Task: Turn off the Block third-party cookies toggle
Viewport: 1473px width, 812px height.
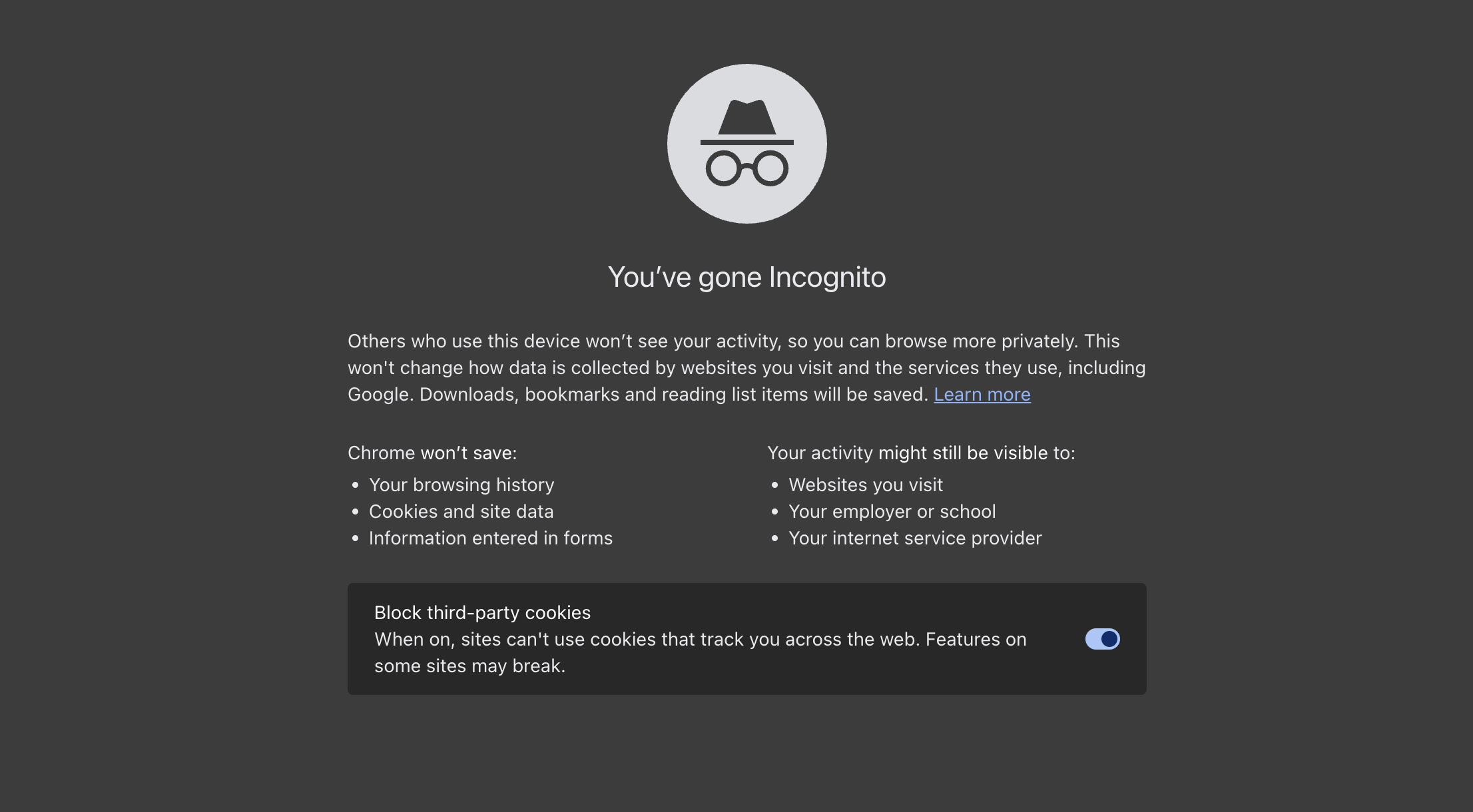Action: tap(1102, 639)
